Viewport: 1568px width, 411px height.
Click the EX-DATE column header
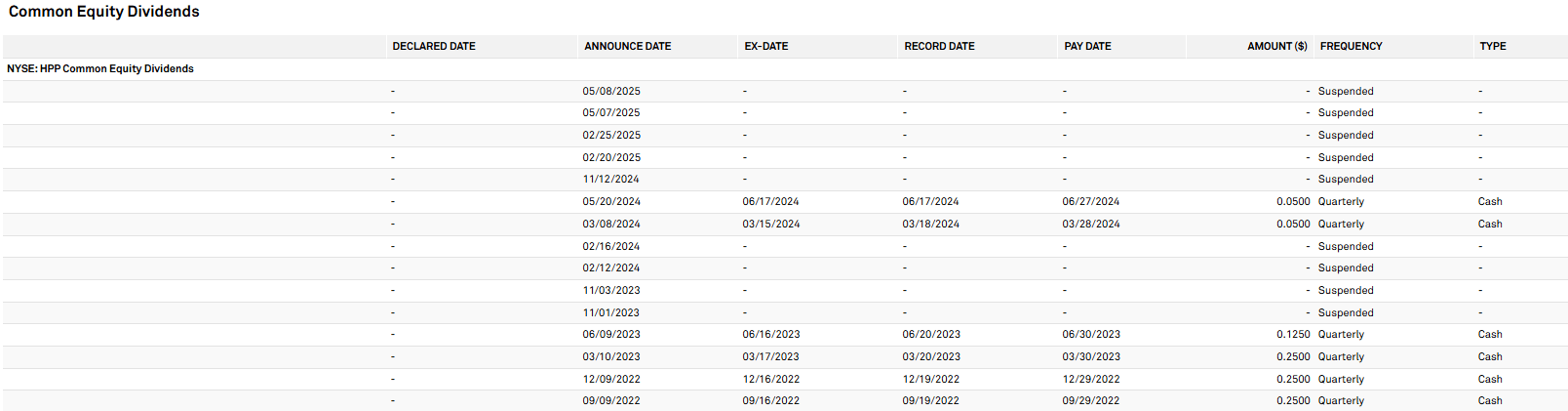(766, 46)
